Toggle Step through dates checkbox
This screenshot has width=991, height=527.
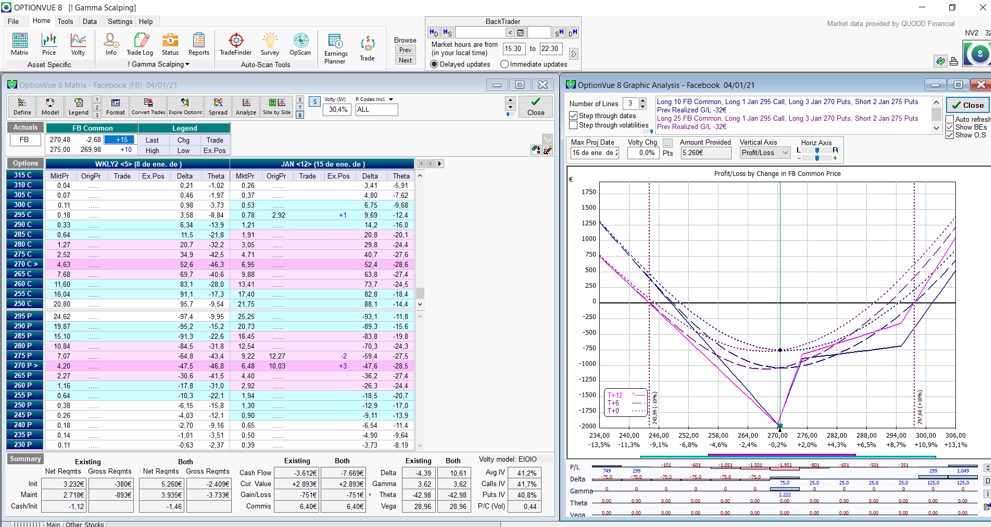573,116
